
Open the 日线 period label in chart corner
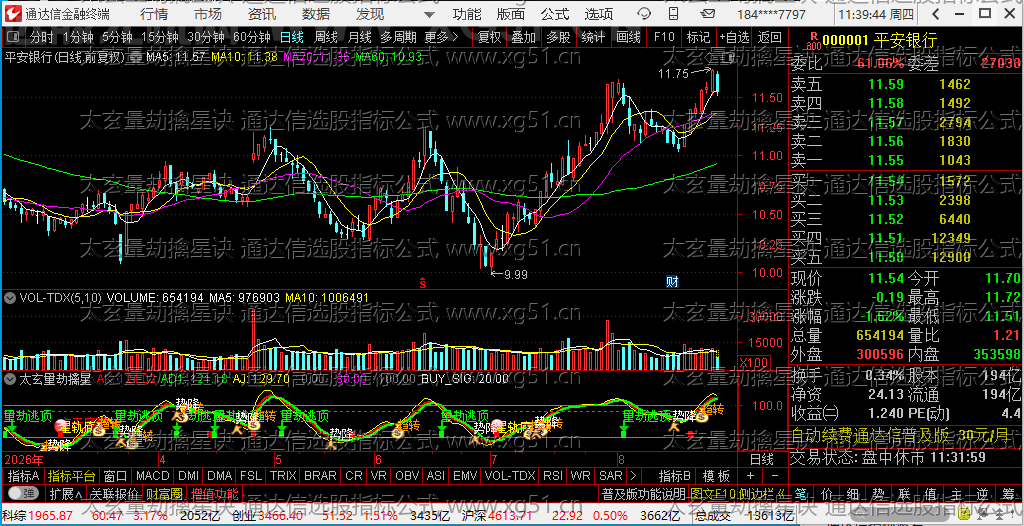(761, 459)
